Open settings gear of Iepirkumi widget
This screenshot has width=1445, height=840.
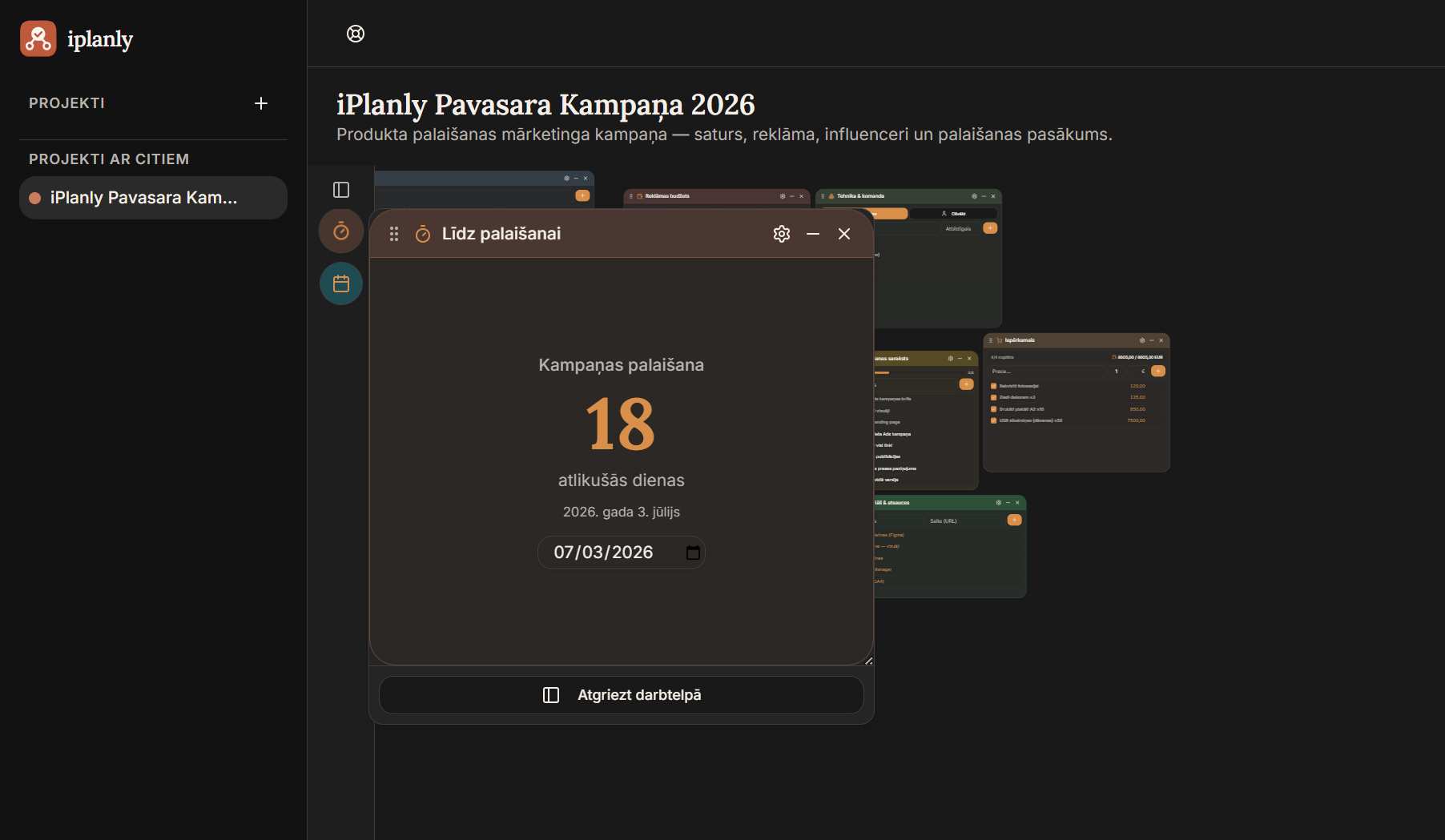[x=1142, y=340]
